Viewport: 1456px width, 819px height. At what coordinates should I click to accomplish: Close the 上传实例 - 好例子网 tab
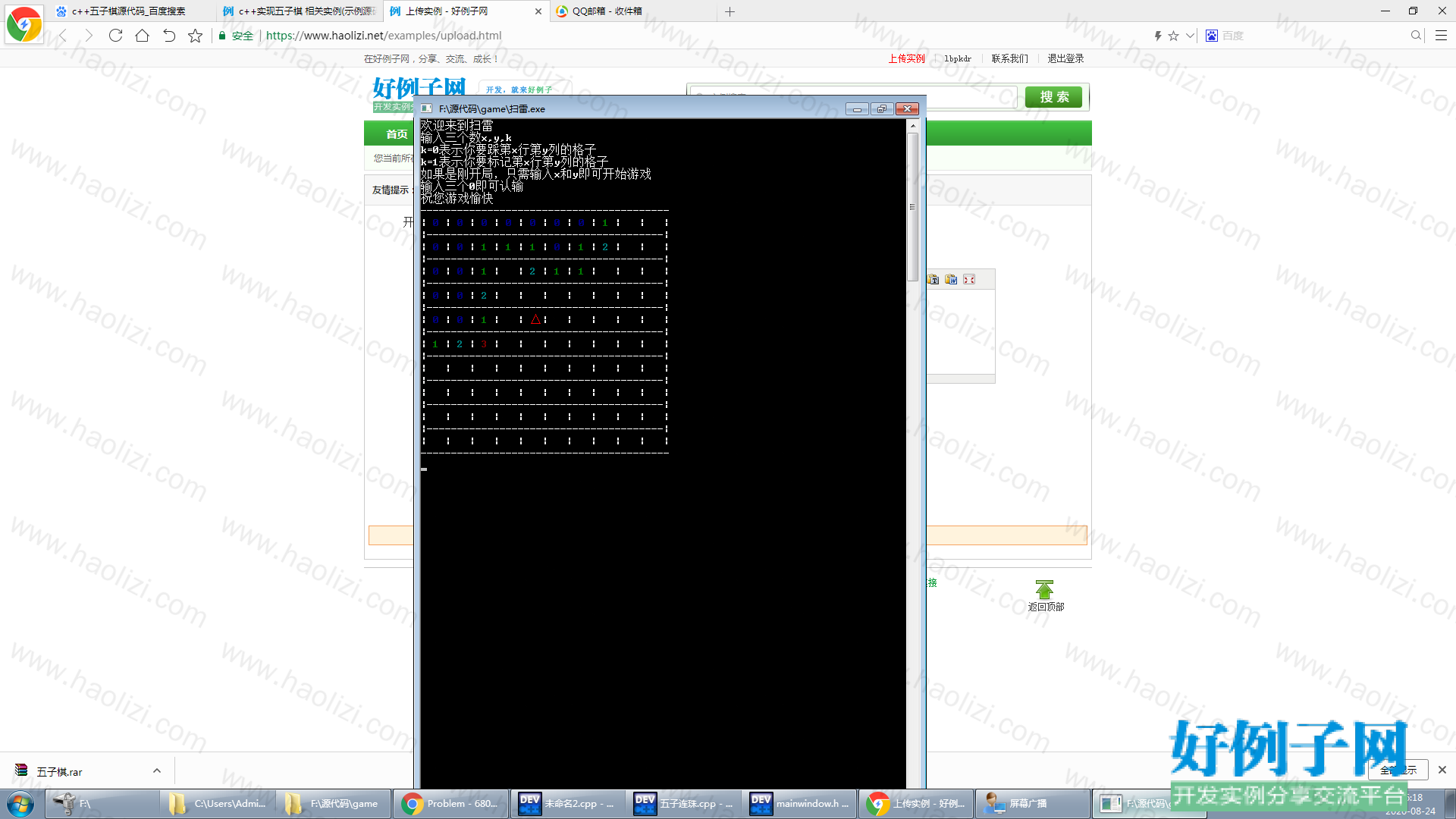coord(538,11)
